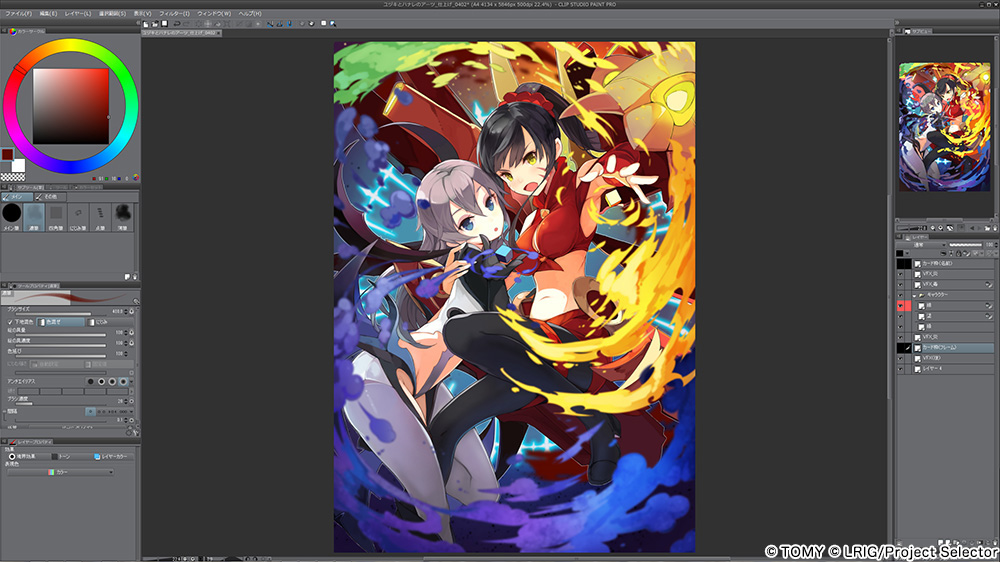Click the Navigator zoom out magnifier icon
This screenshot has height=562, width=1000.
[x=932, y=228]
